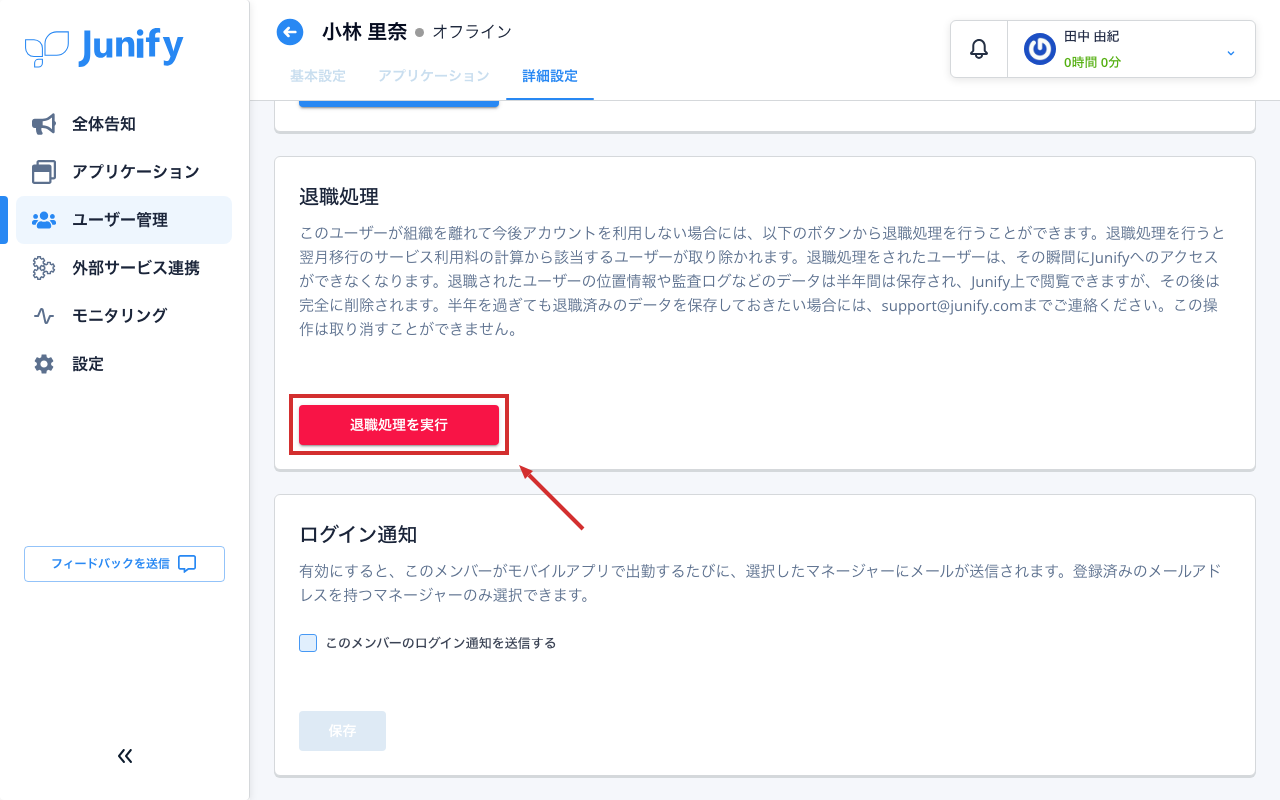Go to 外部サービス連携 in the sidebar
1280x800 pixels.
tap(124, 268)
